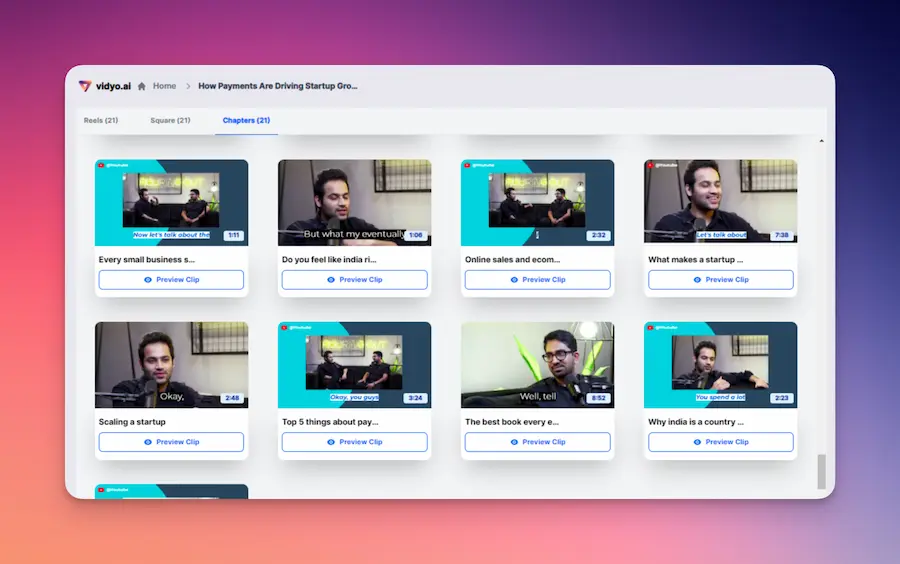Viewport: 900px width, 564px height.
Task: Preview Clip for 'What makes a startup ...'
Action: pos(721,279)
